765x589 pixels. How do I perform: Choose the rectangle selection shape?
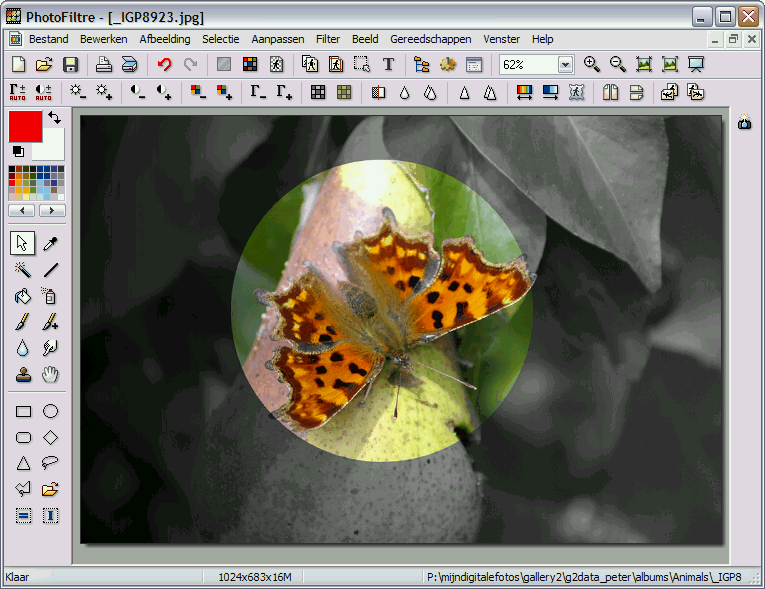tap(23, 411)
